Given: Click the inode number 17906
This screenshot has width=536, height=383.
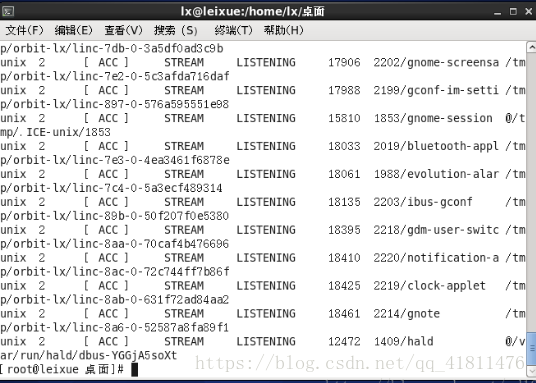Looking at the screenshot, I should (x=344, y=63).
